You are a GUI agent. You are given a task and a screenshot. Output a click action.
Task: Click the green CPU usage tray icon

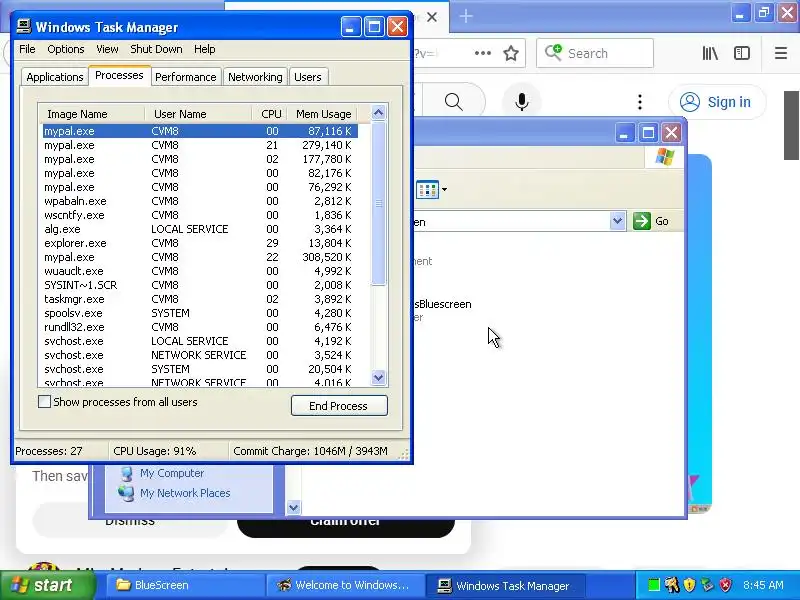653,585
